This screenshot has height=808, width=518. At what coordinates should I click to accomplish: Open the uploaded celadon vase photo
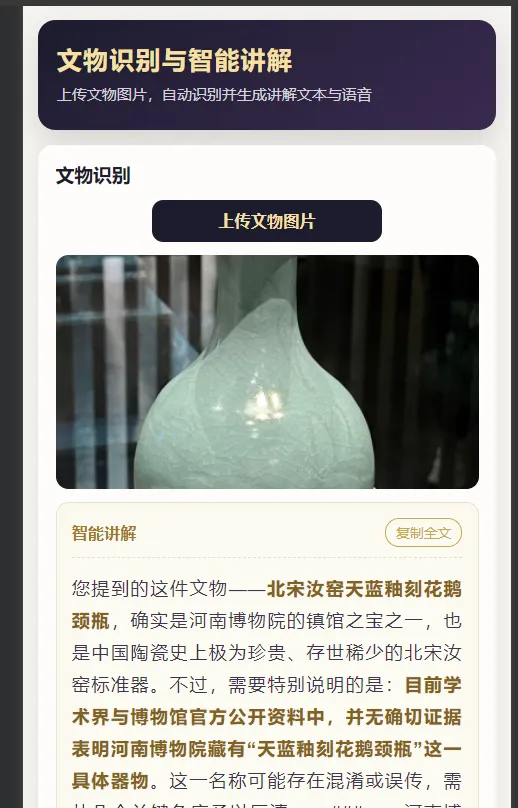(267, 372)
